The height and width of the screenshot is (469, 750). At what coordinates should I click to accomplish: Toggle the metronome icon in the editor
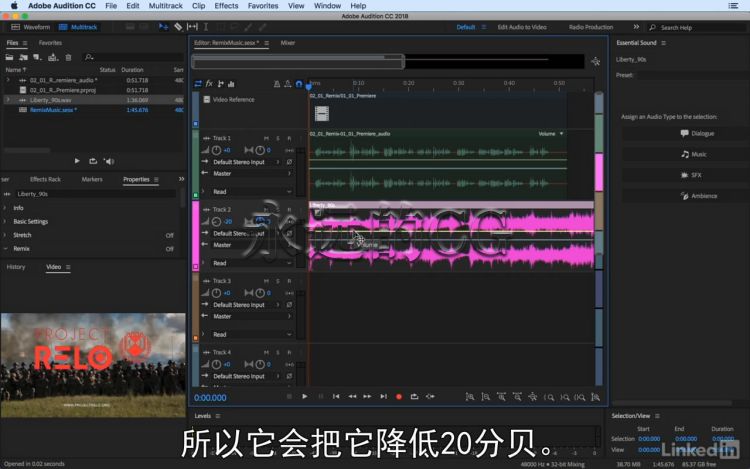point(276,84)
